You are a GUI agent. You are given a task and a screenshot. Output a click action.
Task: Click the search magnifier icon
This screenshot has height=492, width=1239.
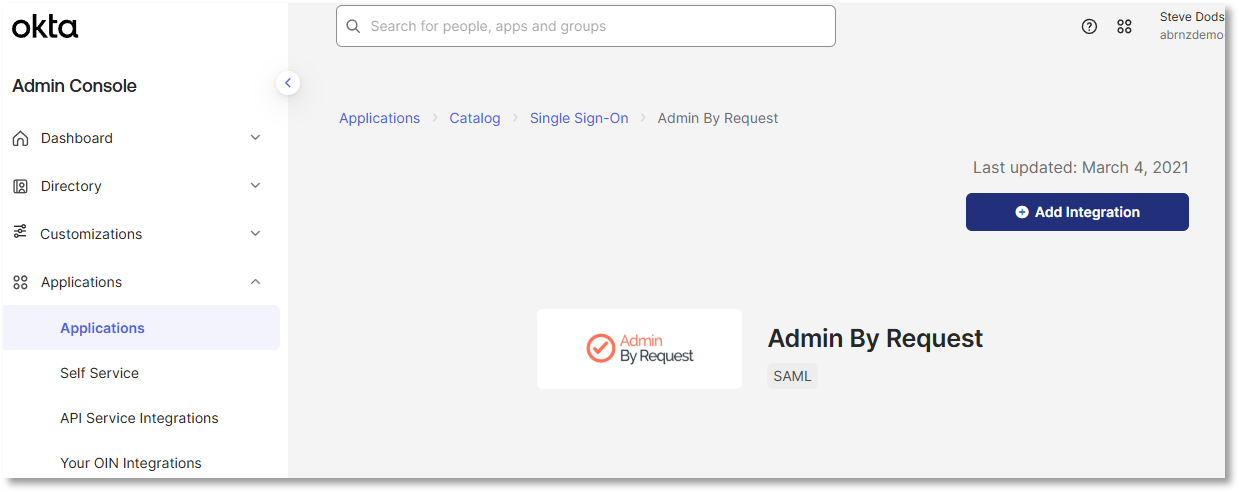pos(353,26)
